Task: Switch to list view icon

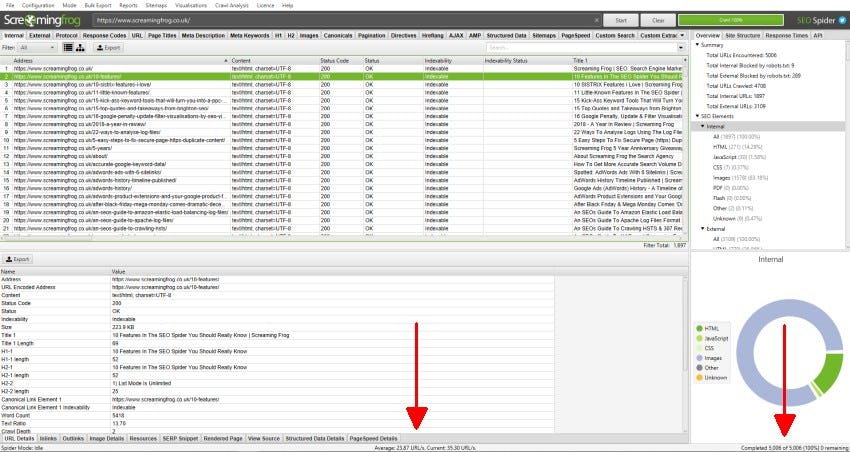Action: (67, 47)
